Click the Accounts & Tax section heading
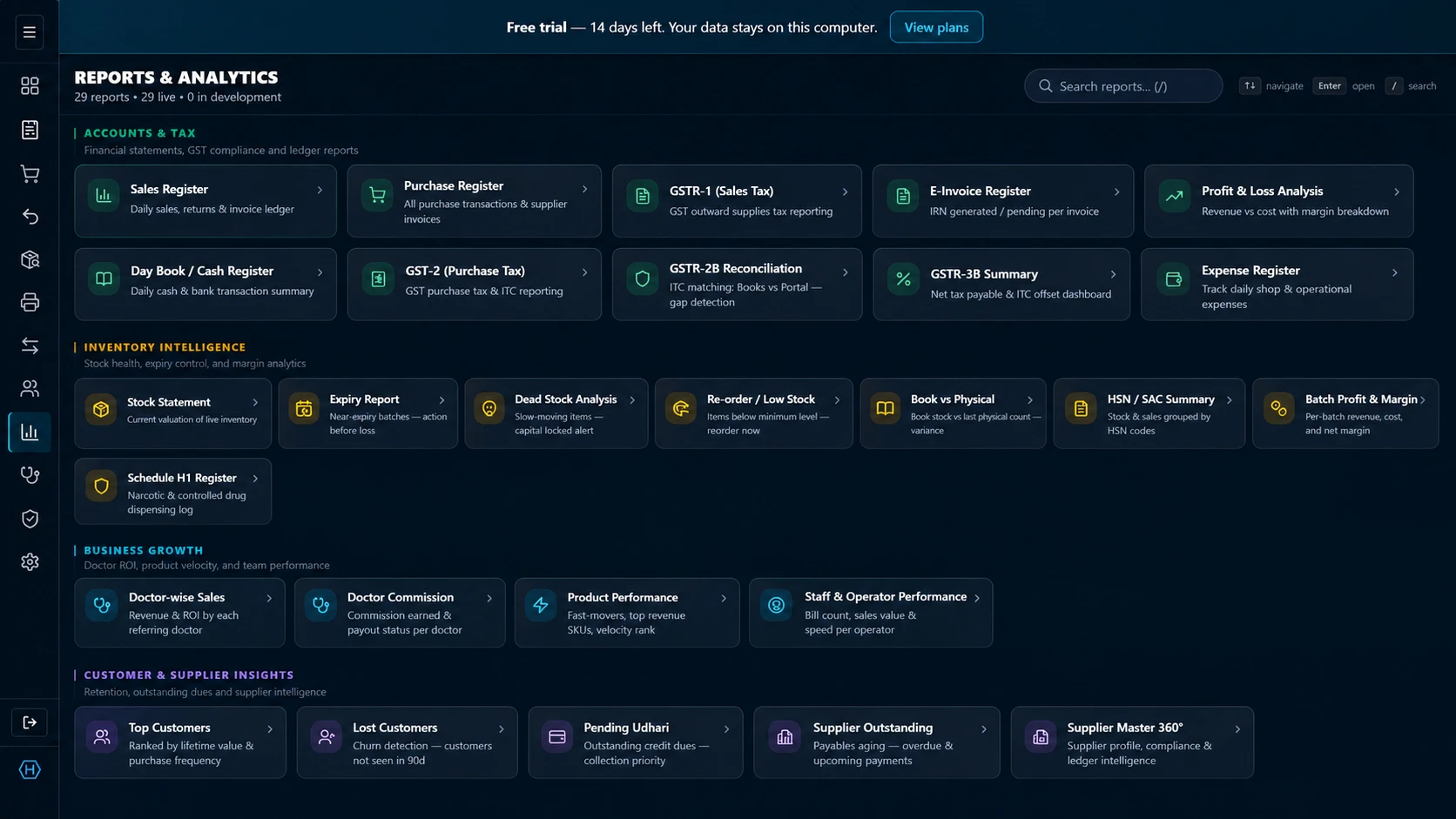This screenshot has width=1456, height=819. pos(139,133)
